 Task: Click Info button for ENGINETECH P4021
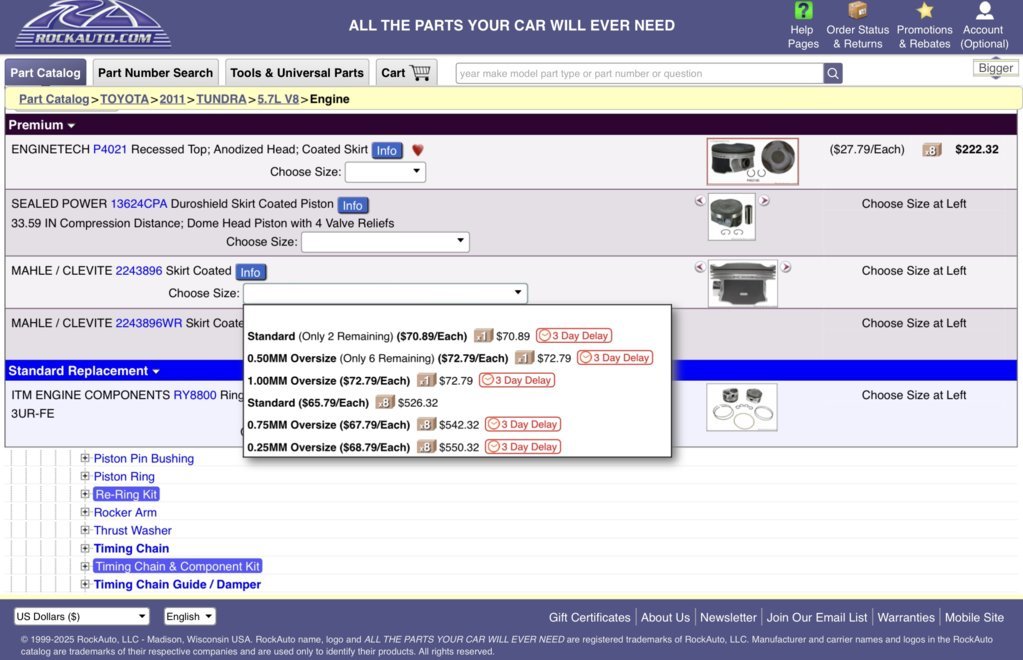click(x=386, y=151)
